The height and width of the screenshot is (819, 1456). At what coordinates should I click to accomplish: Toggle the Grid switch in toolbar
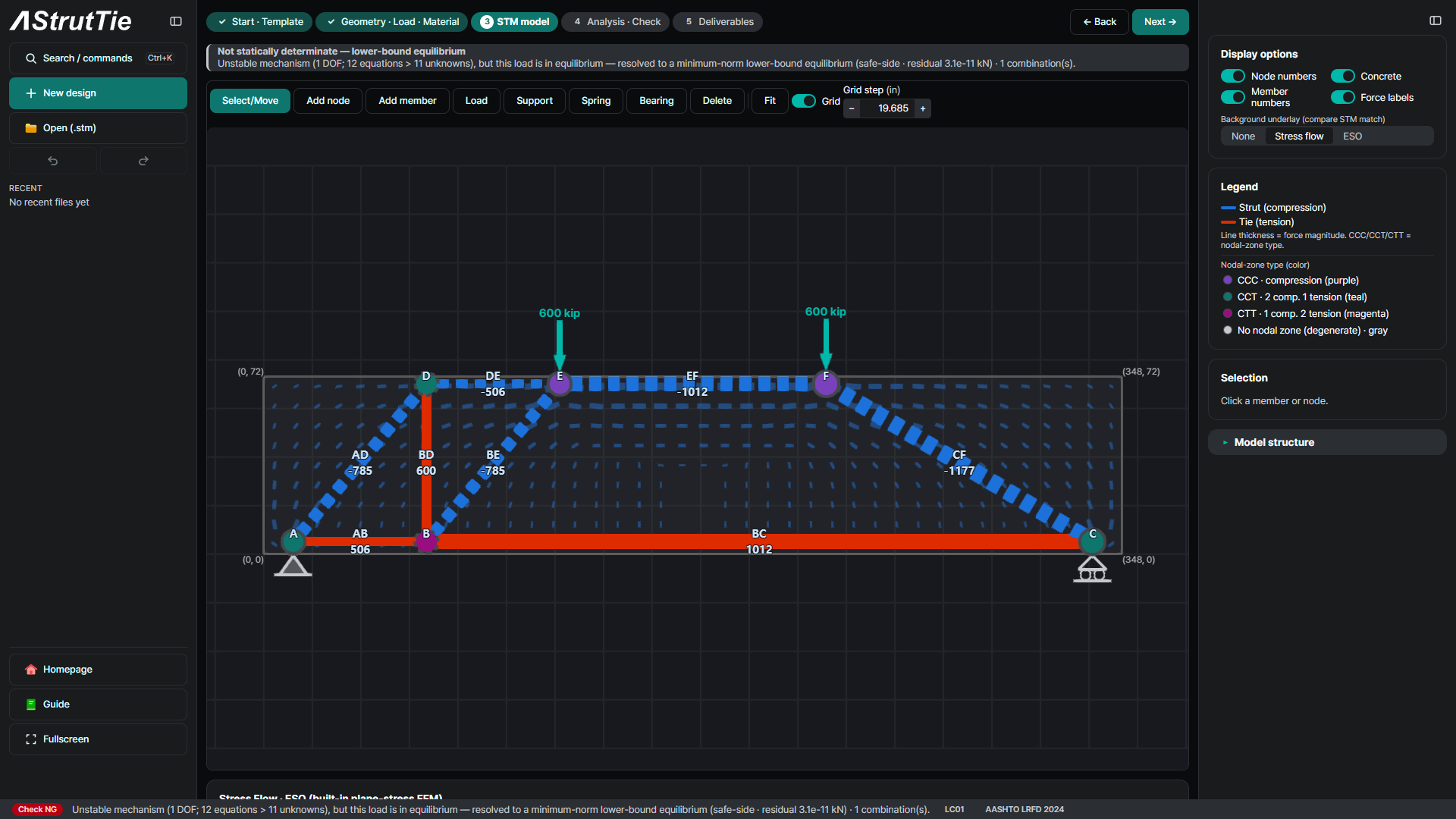pyautogui.click(x=804, y=101)
